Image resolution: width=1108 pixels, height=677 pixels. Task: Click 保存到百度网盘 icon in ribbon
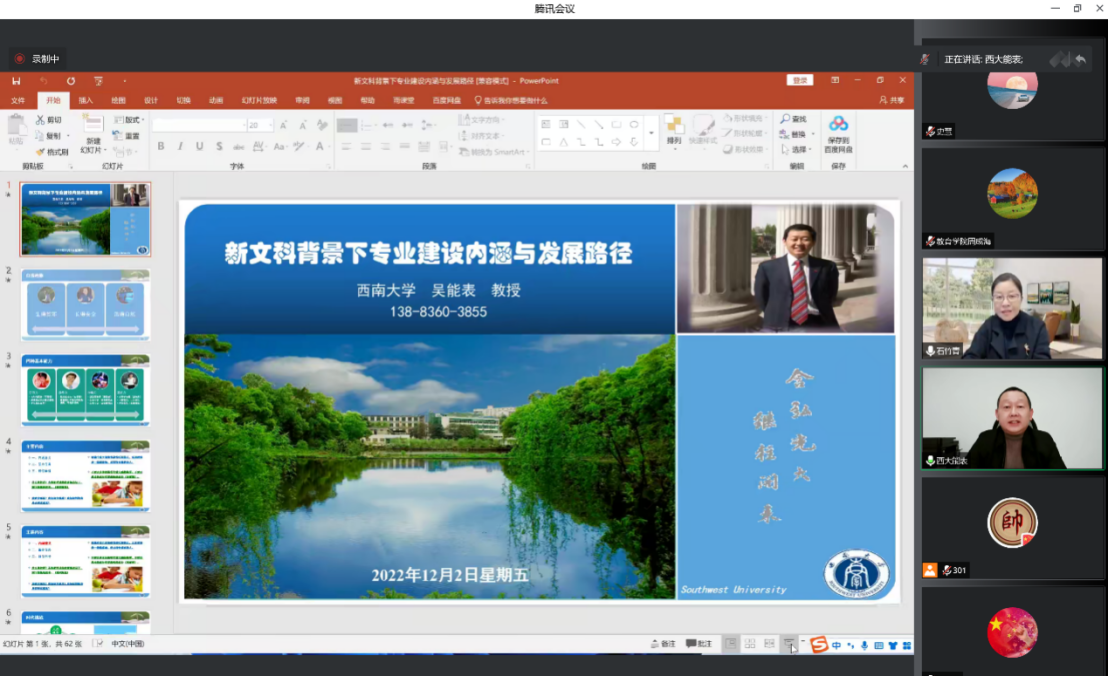[x=838, y=130]
